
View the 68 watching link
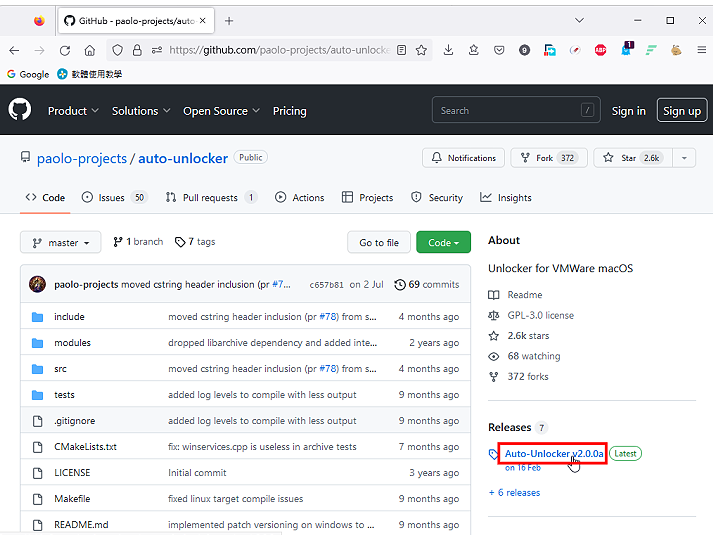tap(524, 356)
